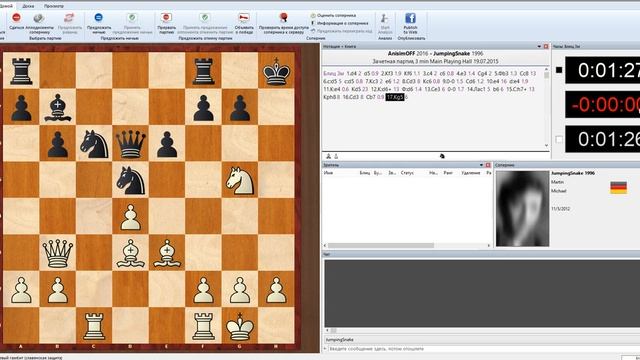Select the white rook on c1
The width and height of the screenshot is (640, 360).
(x=94, y=326)
